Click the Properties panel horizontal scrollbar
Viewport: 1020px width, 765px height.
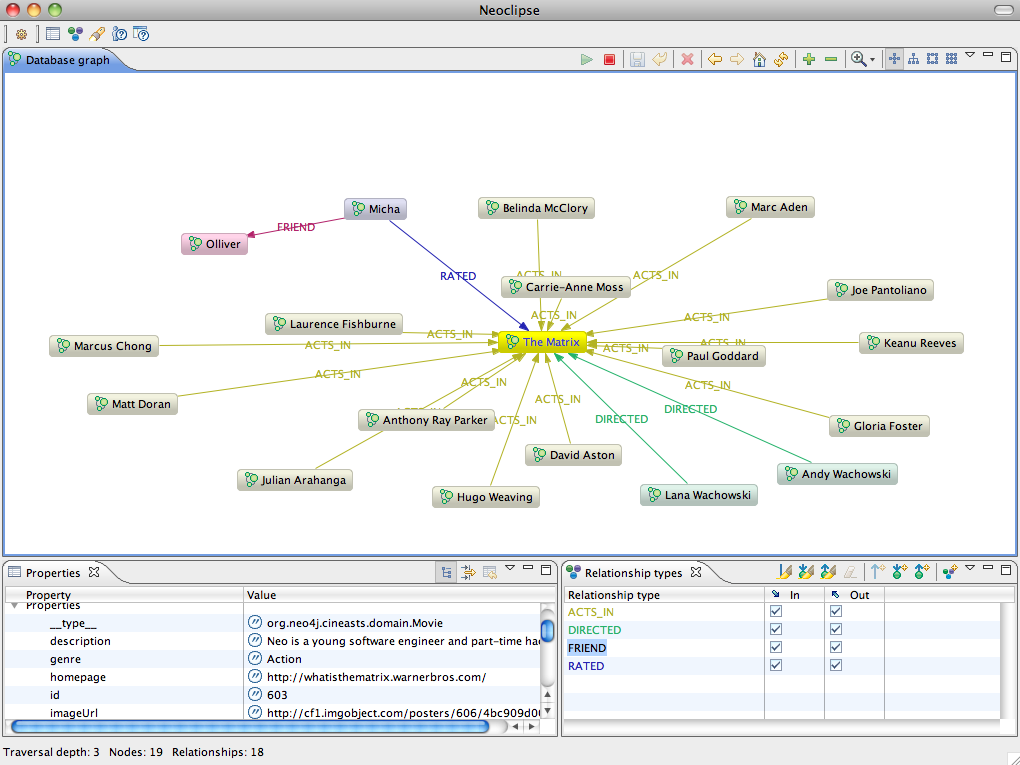[x=250, y=726]
